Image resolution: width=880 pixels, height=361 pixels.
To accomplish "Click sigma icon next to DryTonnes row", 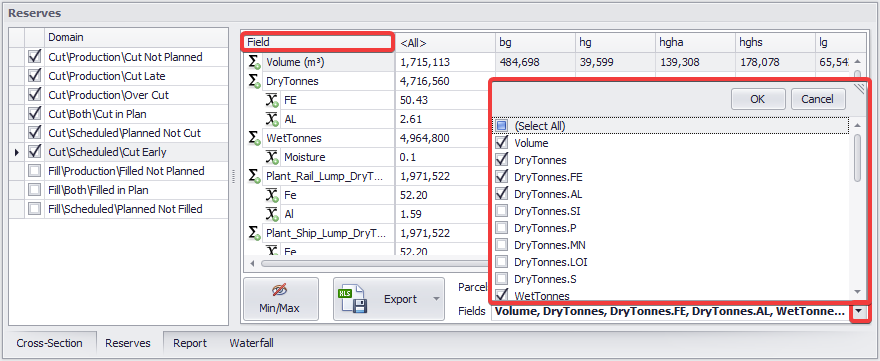I will pyautogui.click(x=254, y=81).
